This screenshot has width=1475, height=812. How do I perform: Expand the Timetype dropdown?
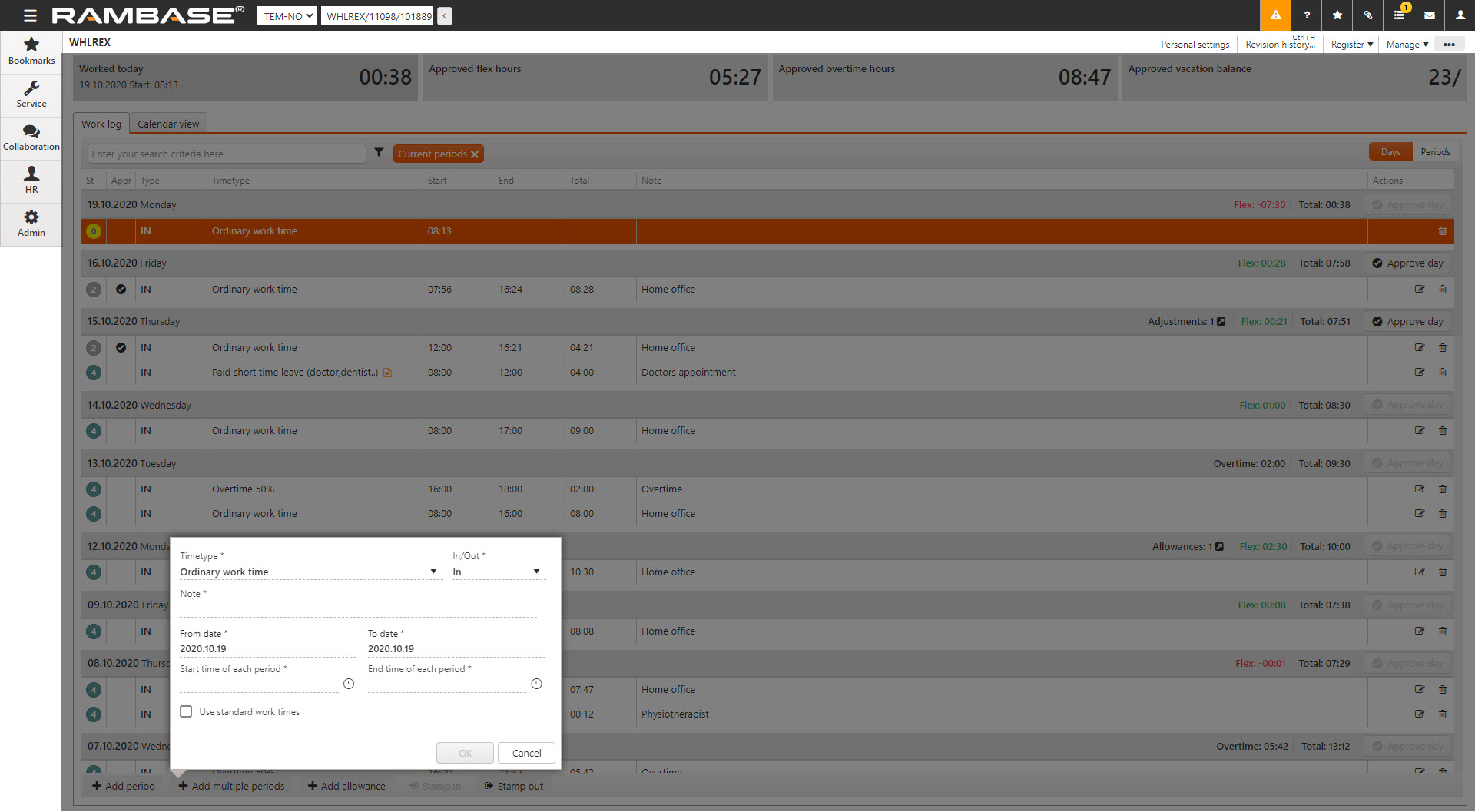[x=433, y=572]
